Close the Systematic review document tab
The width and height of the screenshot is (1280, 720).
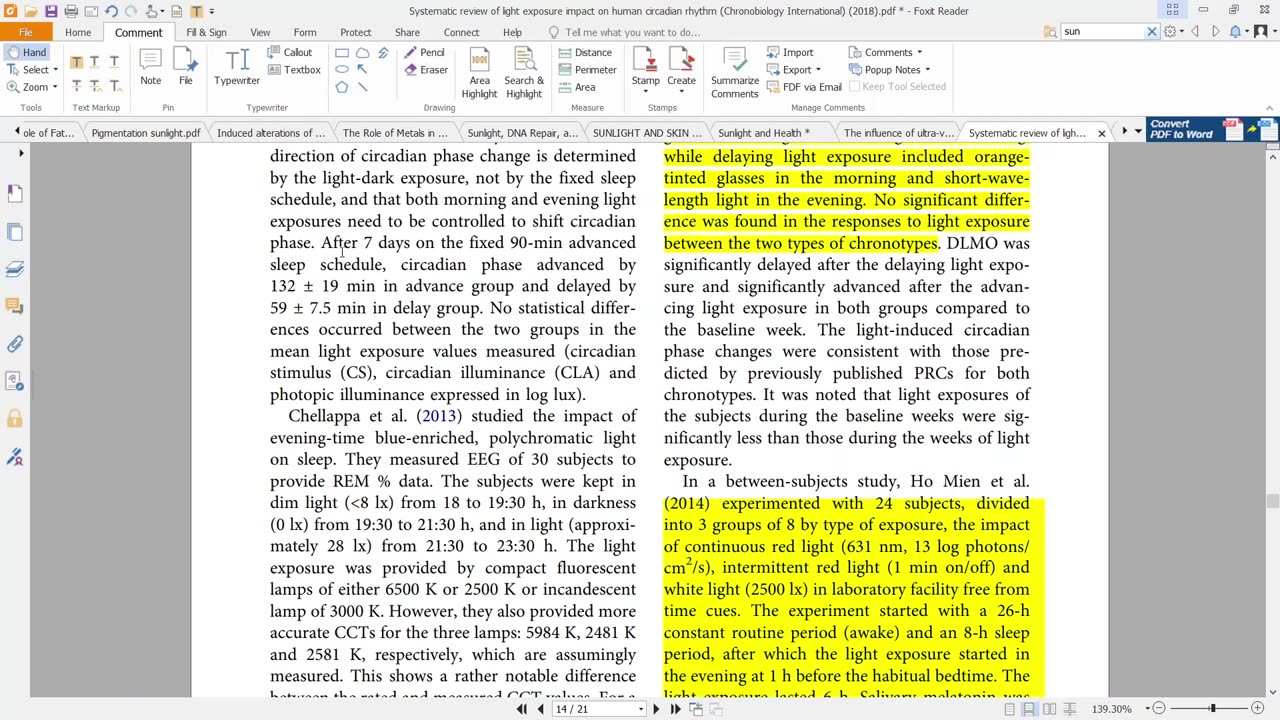tap(1102, 133)
